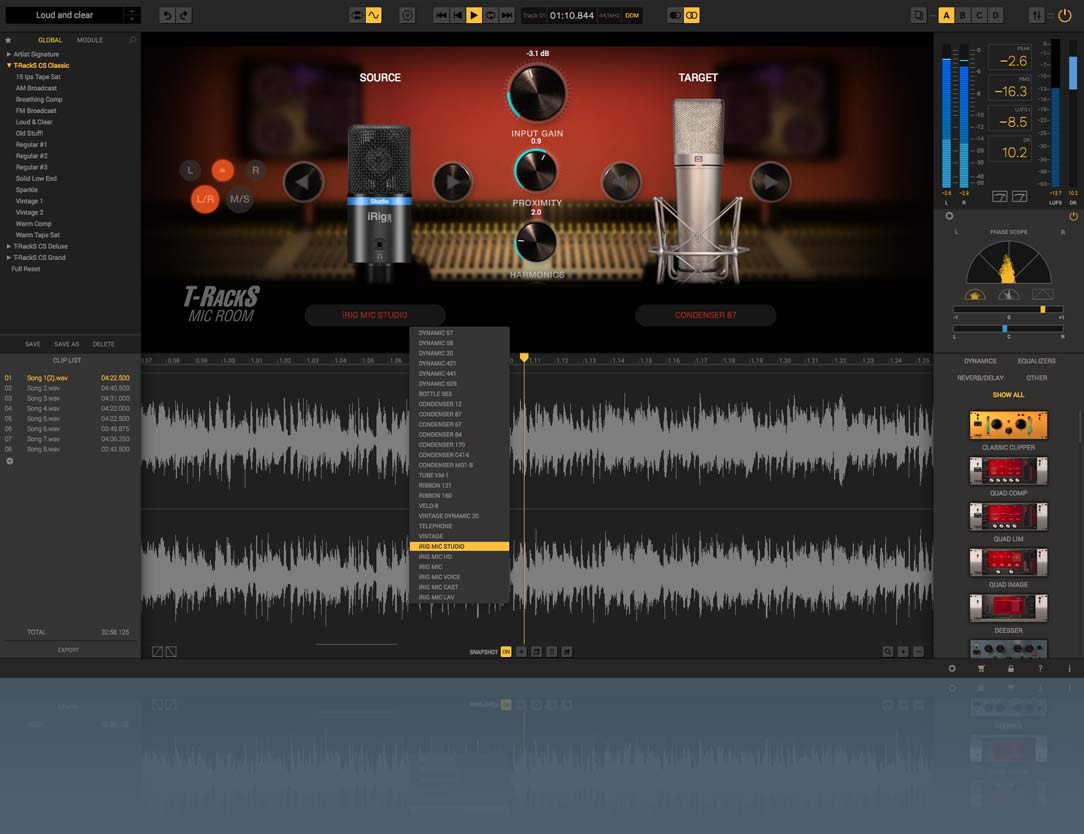Click the INPUT GAIN knob
The height and width of the screenshot is (834, 1084).
click(537, 93)
